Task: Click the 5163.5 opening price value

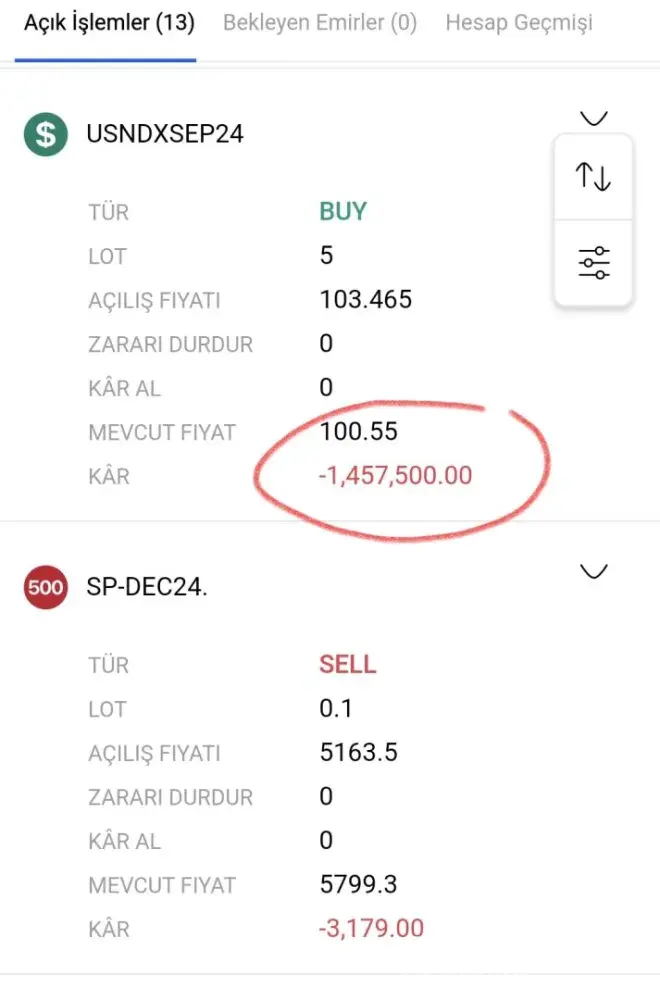Action: point(358,753)
